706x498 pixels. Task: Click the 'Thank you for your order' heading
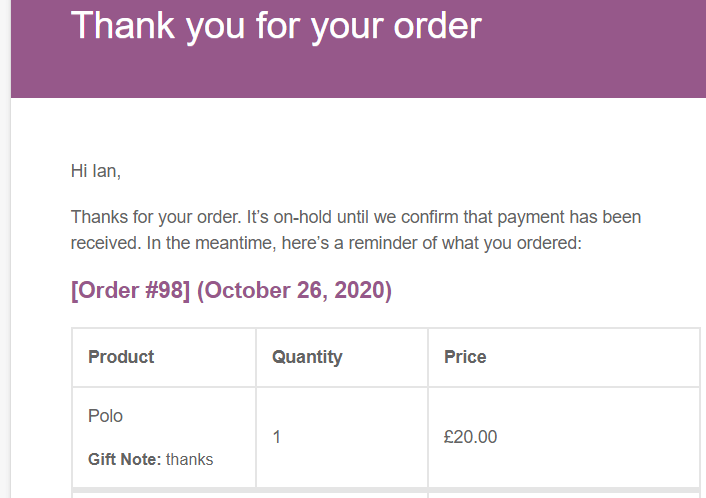(276, 27)
